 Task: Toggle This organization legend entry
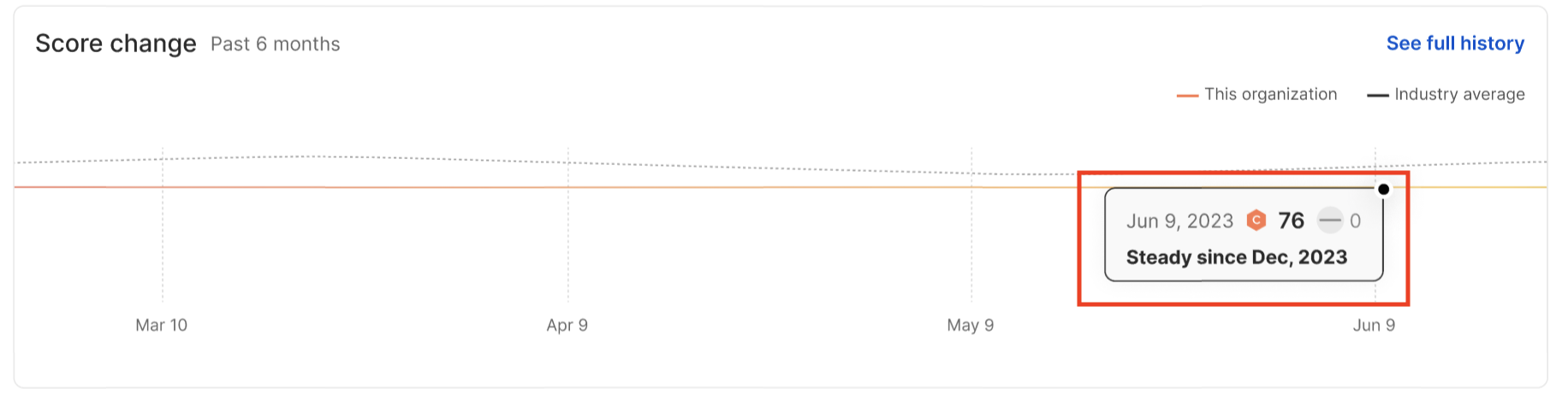(x=1256, y=95)
